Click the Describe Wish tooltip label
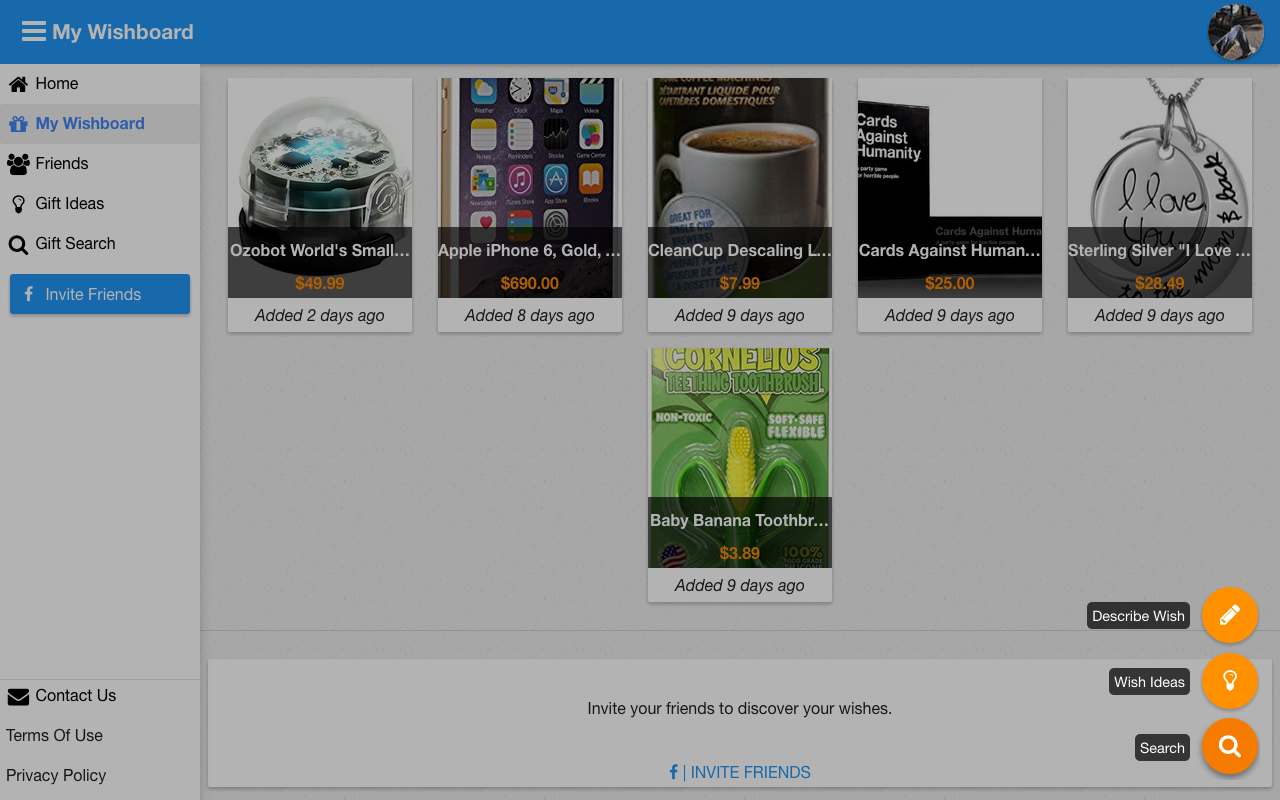 click(1138, 616)
